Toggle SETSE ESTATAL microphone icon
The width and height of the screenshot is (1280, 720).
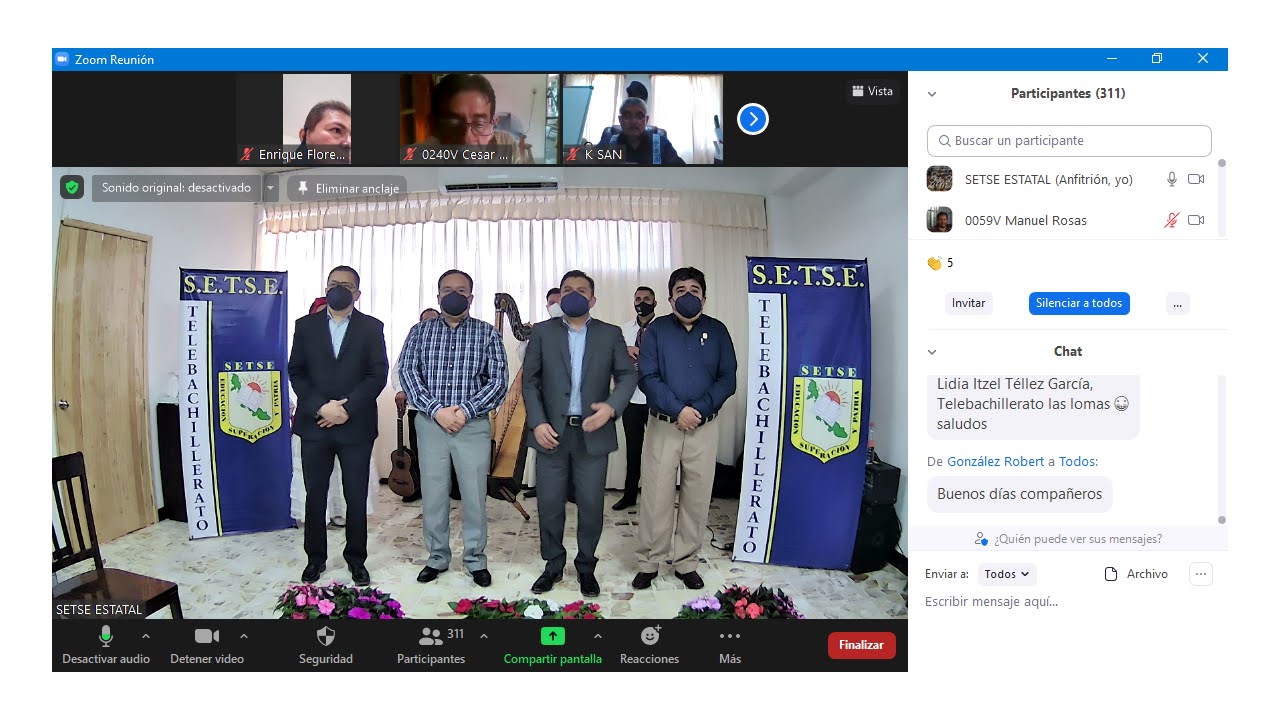point(1172,179)
